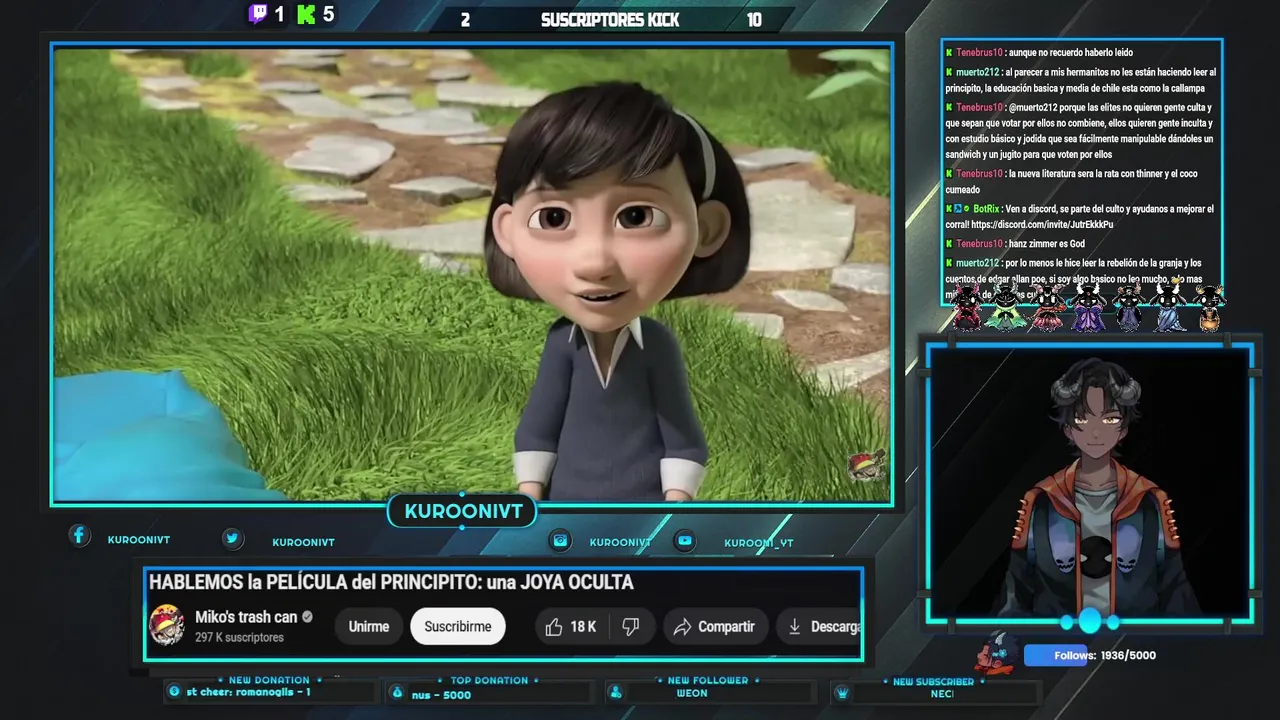Image resolution: width=1280 pixels, height=720 pixels.
Task: Open the Miko's trash can channel name
Action: click(246, 617)
